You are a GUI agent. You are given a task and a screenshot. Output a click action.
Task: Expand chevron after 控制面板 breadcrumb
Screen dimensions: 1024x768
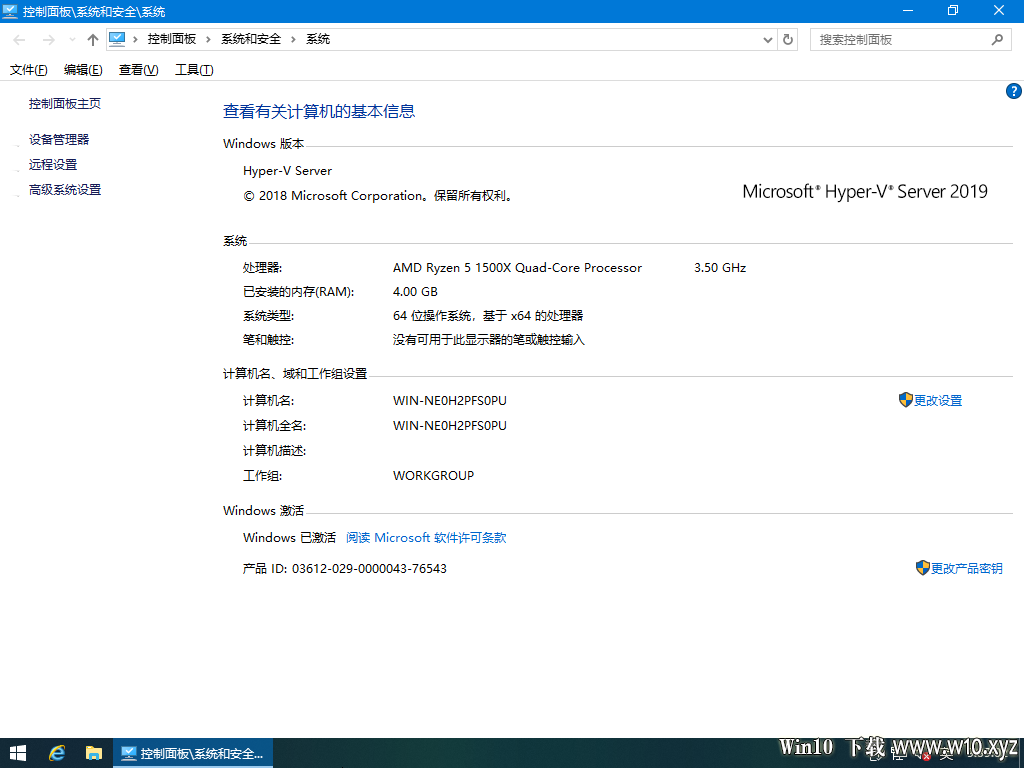[208, 40]
